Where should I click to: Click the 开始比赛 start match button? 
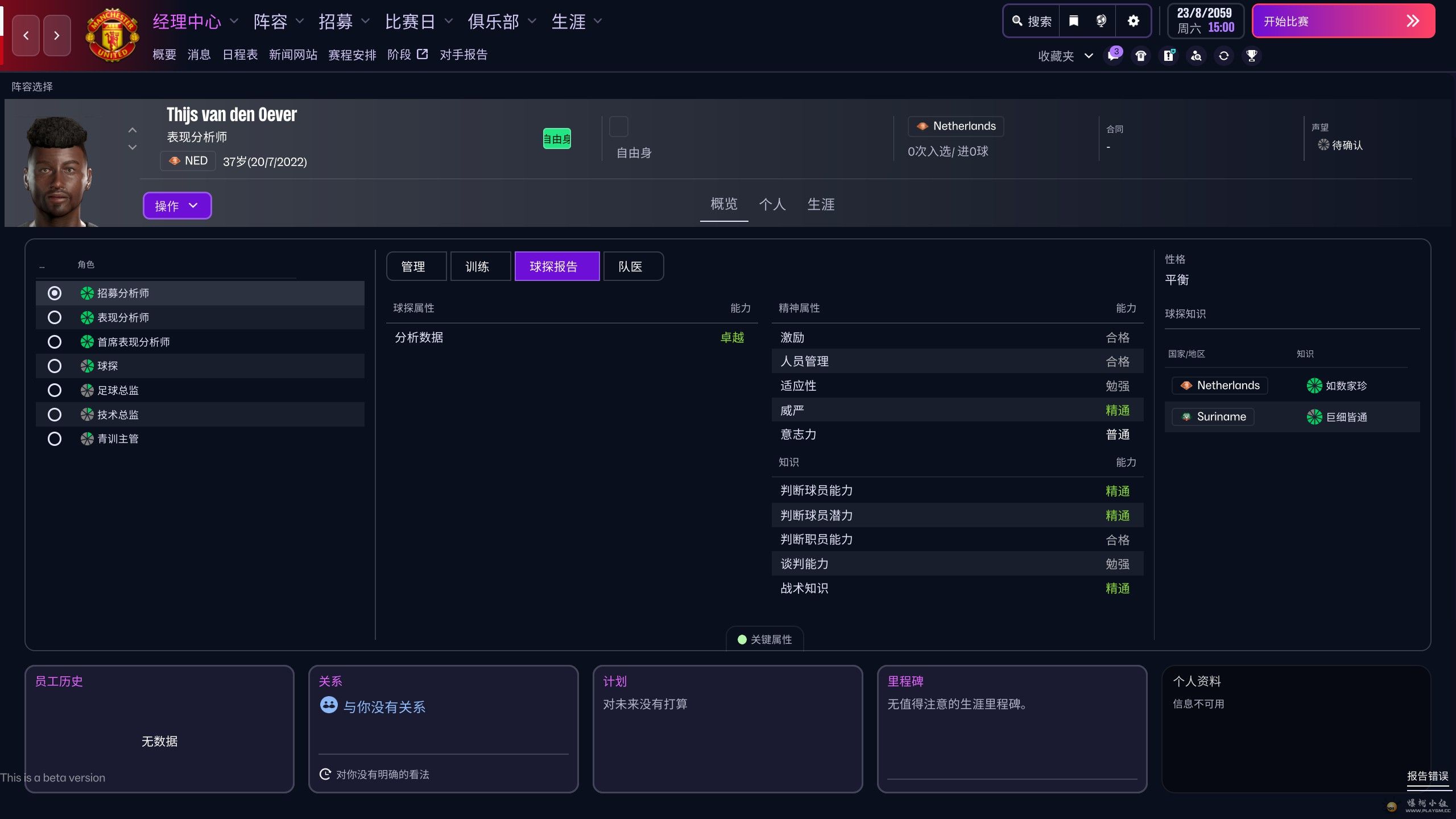pos(1343,21)
